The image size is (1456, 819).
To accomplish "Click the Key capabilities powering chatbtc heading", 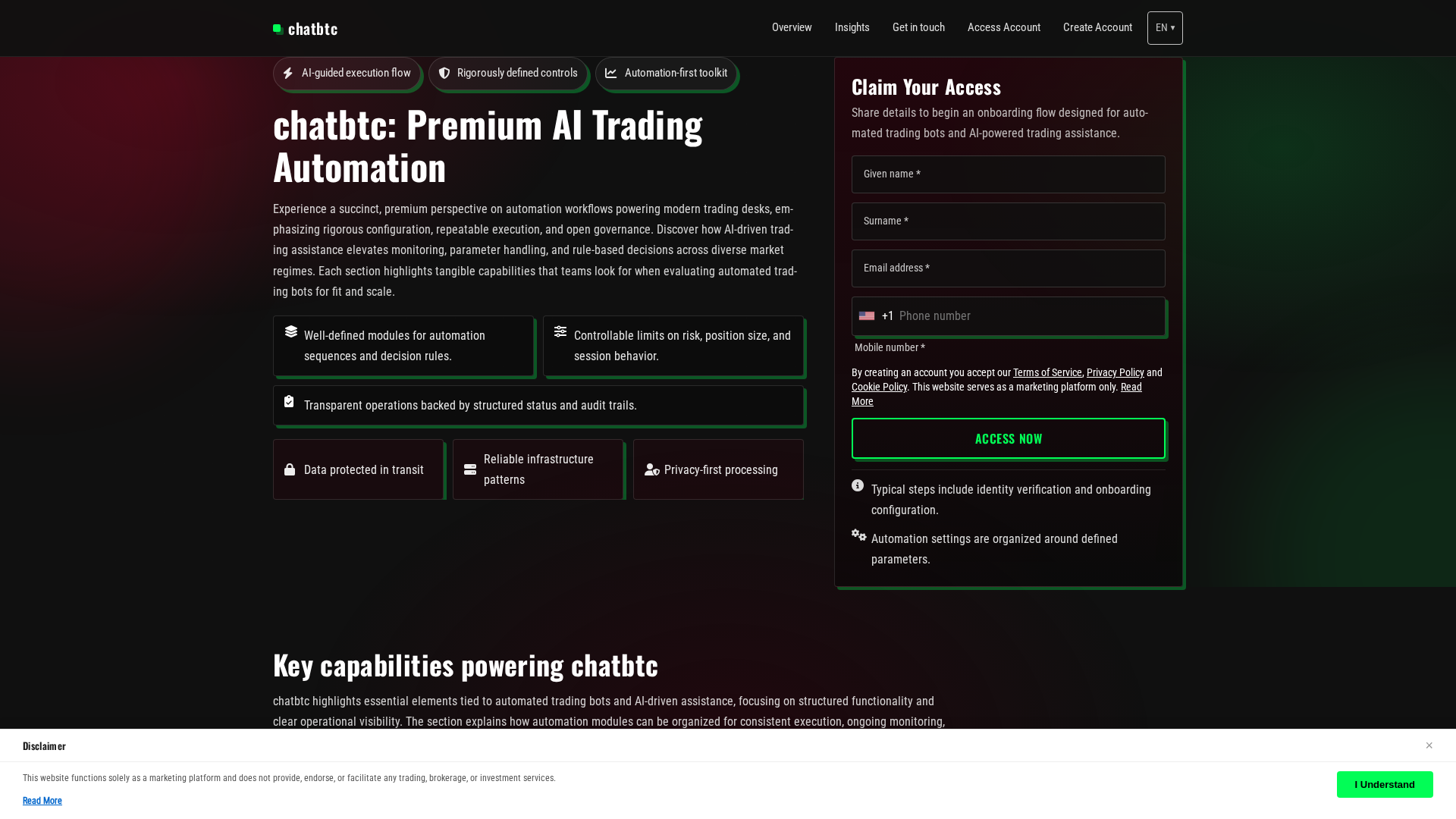I will pos(466,665).
